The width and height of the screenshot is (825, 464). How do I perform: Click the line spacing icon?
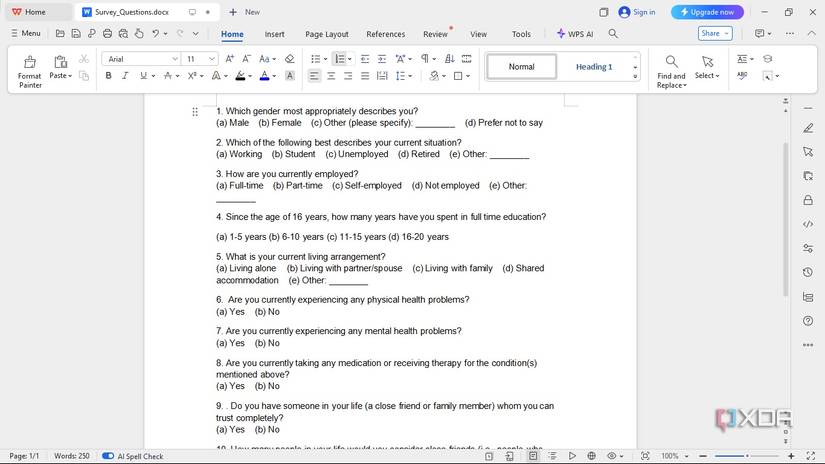[x=401, y=76]
